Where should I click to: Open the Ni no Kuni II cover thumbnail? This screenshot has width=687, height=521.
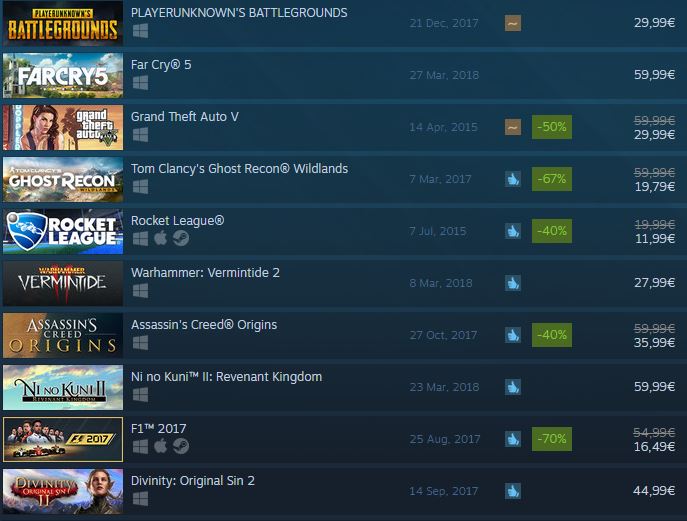click(x=63, y=387)
